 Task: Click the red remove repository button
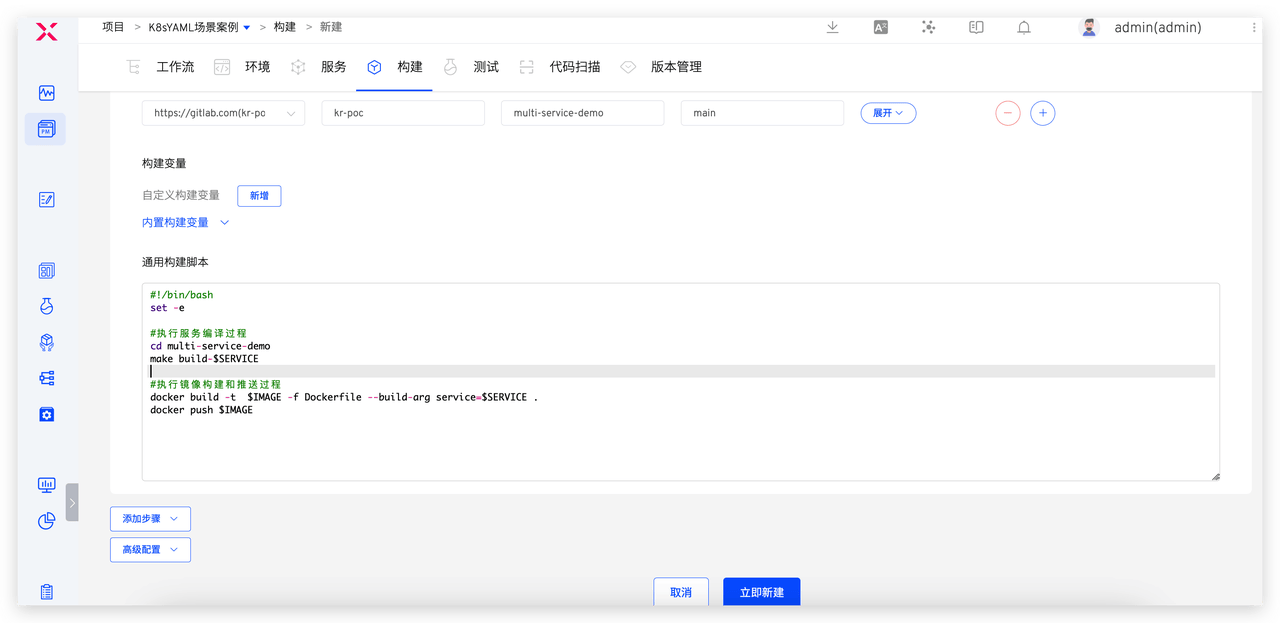1007,113
